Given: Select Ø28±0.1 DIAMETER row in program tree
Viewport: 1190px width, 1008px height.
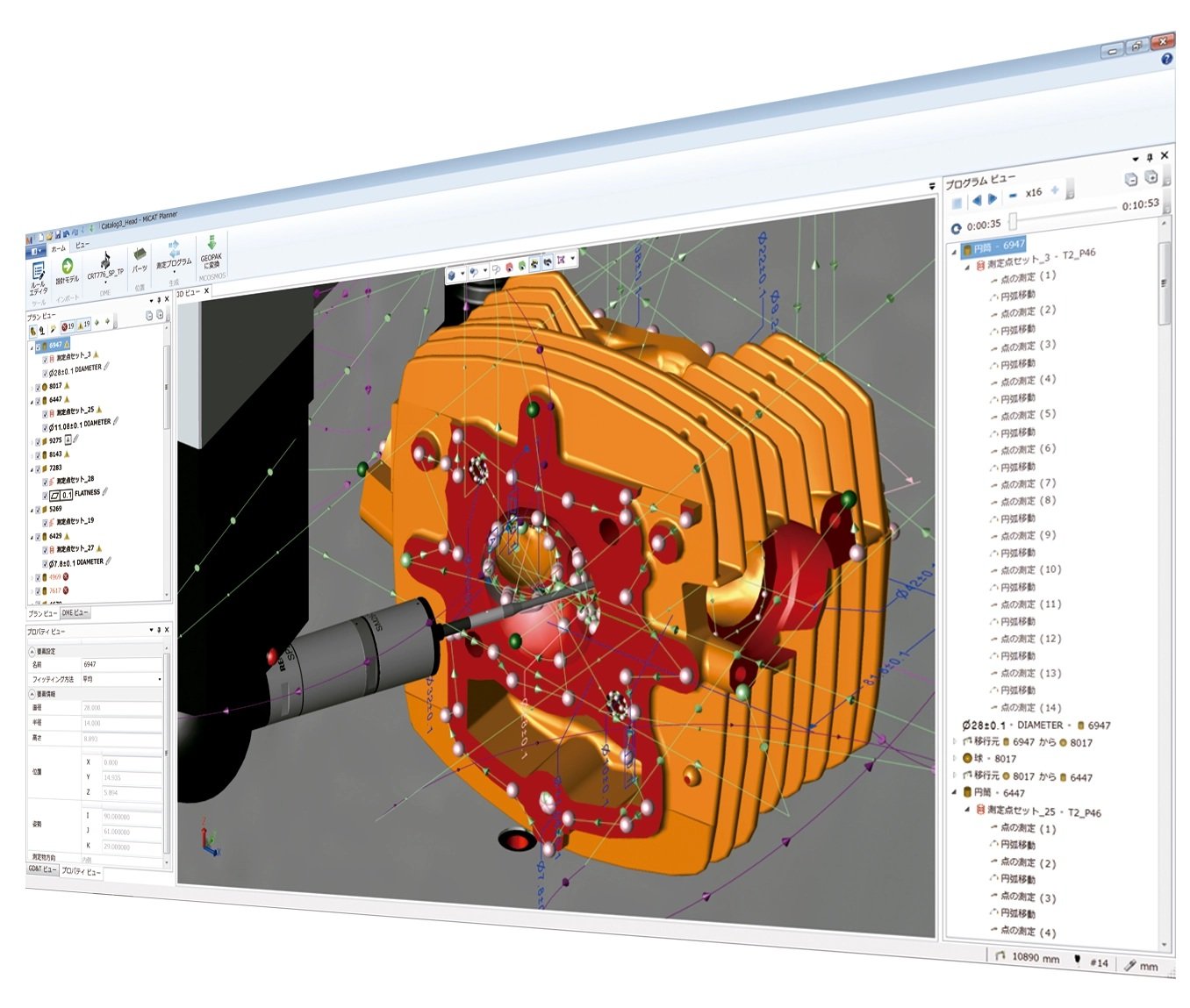Looking at the screenshot, I should tap(1036, 726).
